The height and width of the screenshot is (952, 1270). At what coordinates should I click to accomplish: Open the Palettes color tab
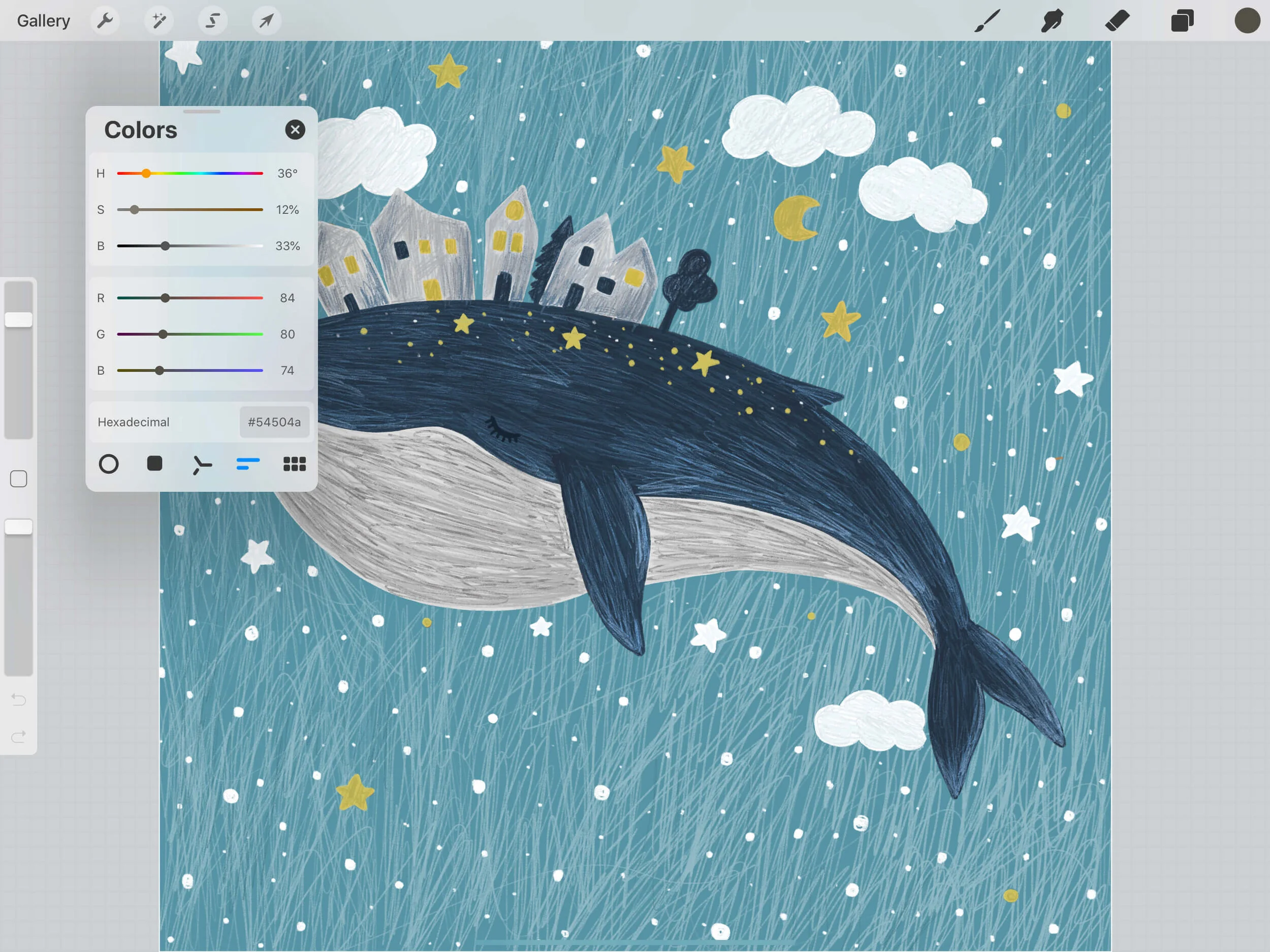pyautogui.click(x=295, y=464)
